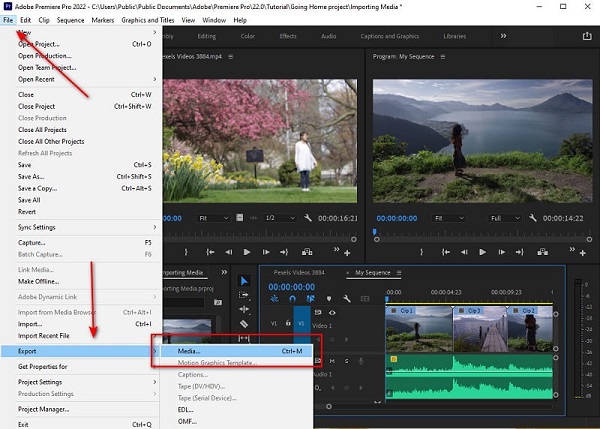Toggle insert as nests sequence option
This screenshot has width=600, height=429.
274,299
